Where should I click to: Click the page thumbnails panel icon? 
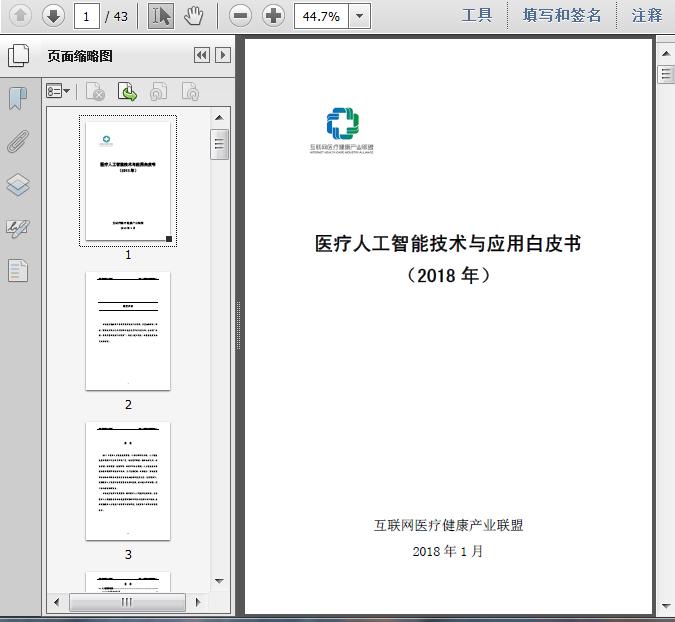coord(19,56)
